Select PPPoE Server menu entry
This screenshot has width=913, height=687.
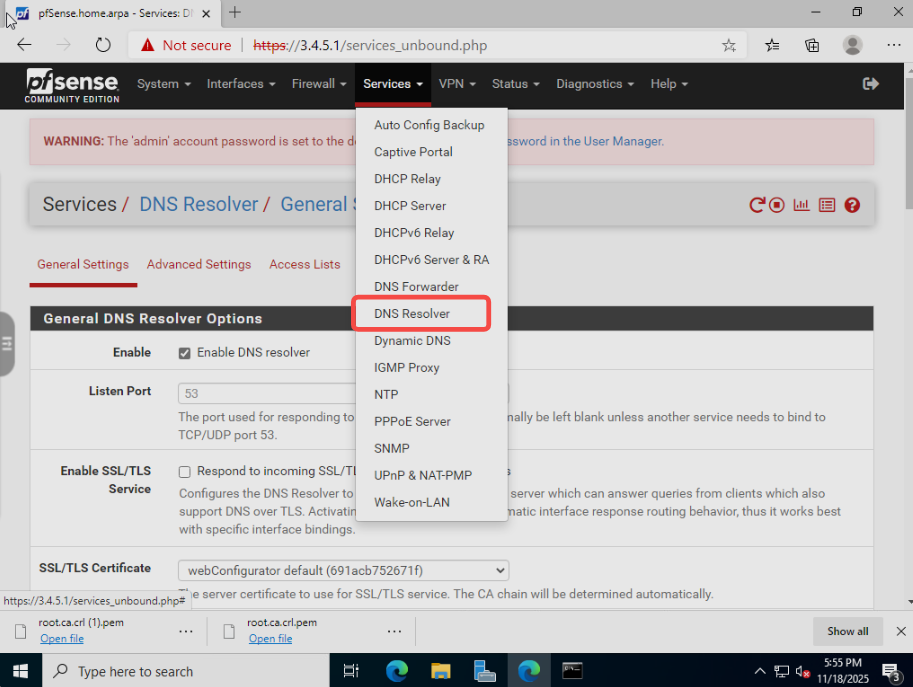point(431,422)
